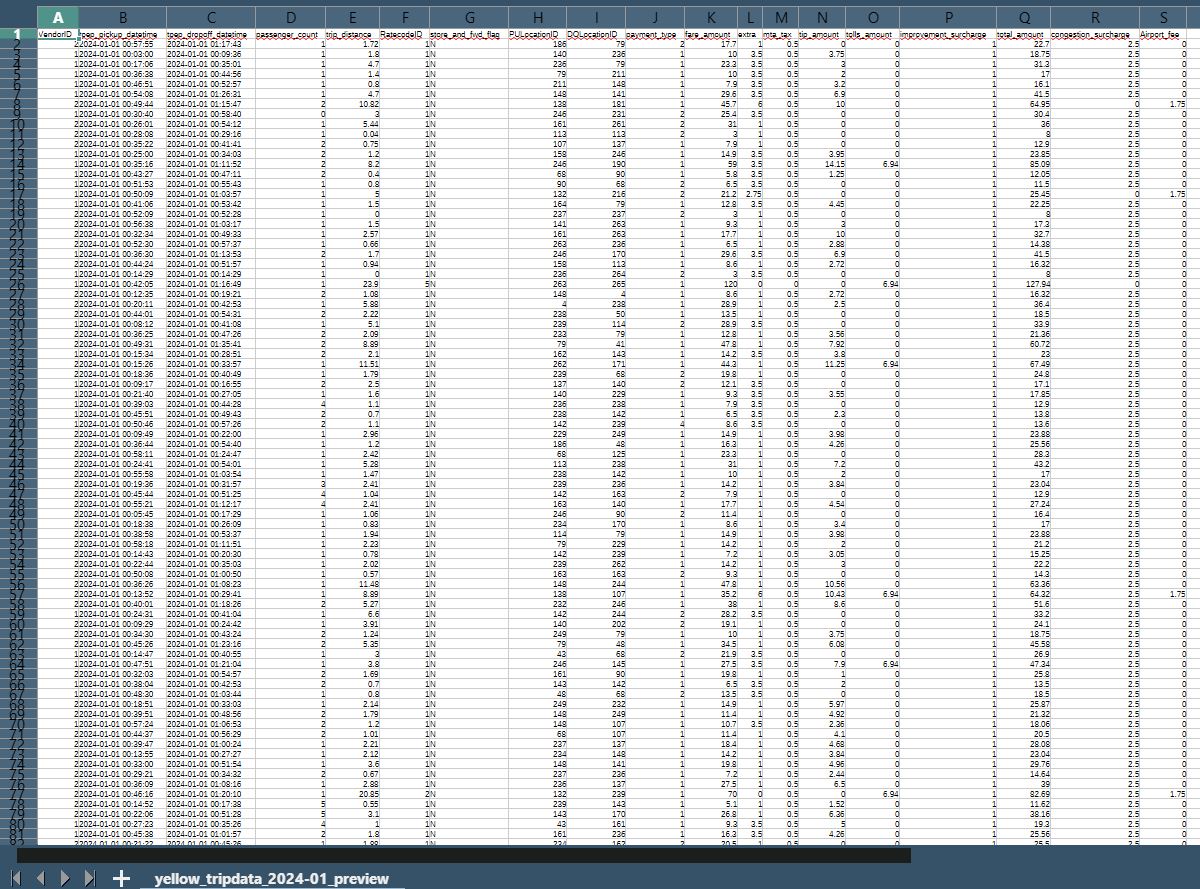The width and height of the screenshot is (1200, 889).
Task: Select column H header
Action: [x=538, y=17]
